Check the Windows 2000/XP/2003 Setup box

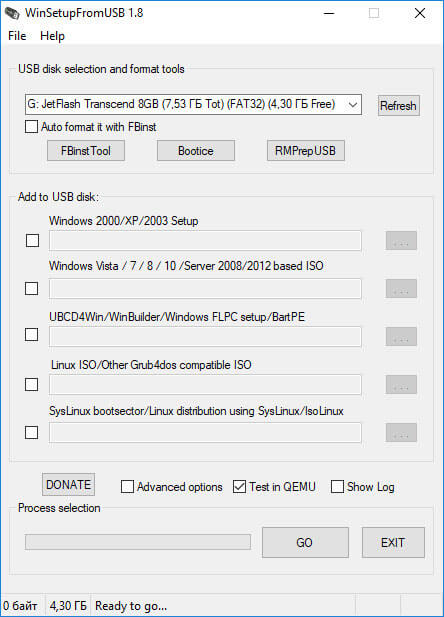pos(32,240)
